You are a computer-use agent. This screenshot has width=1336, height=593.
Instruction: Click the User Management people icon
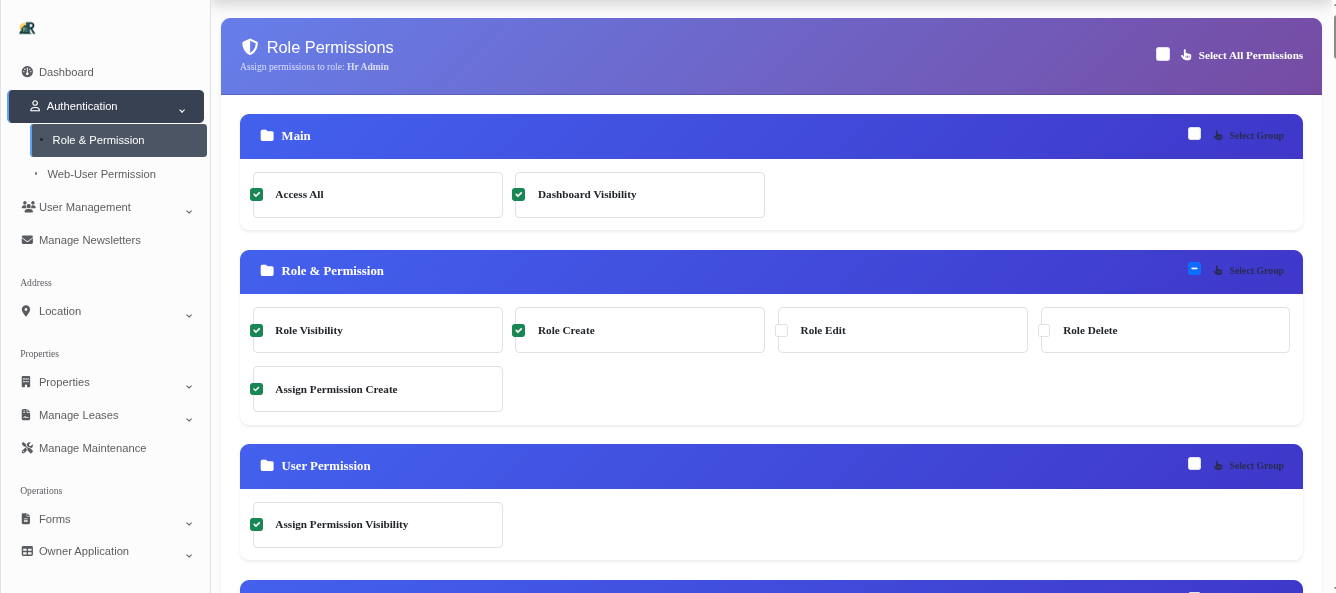point(28,207)
